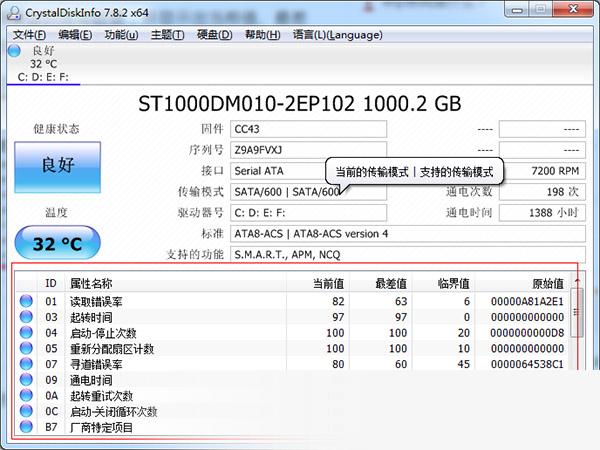This screenshot has height=450, width=600.
Task: Click the SMART list scrollbar thumb
Action: click(x=577, y=313)
